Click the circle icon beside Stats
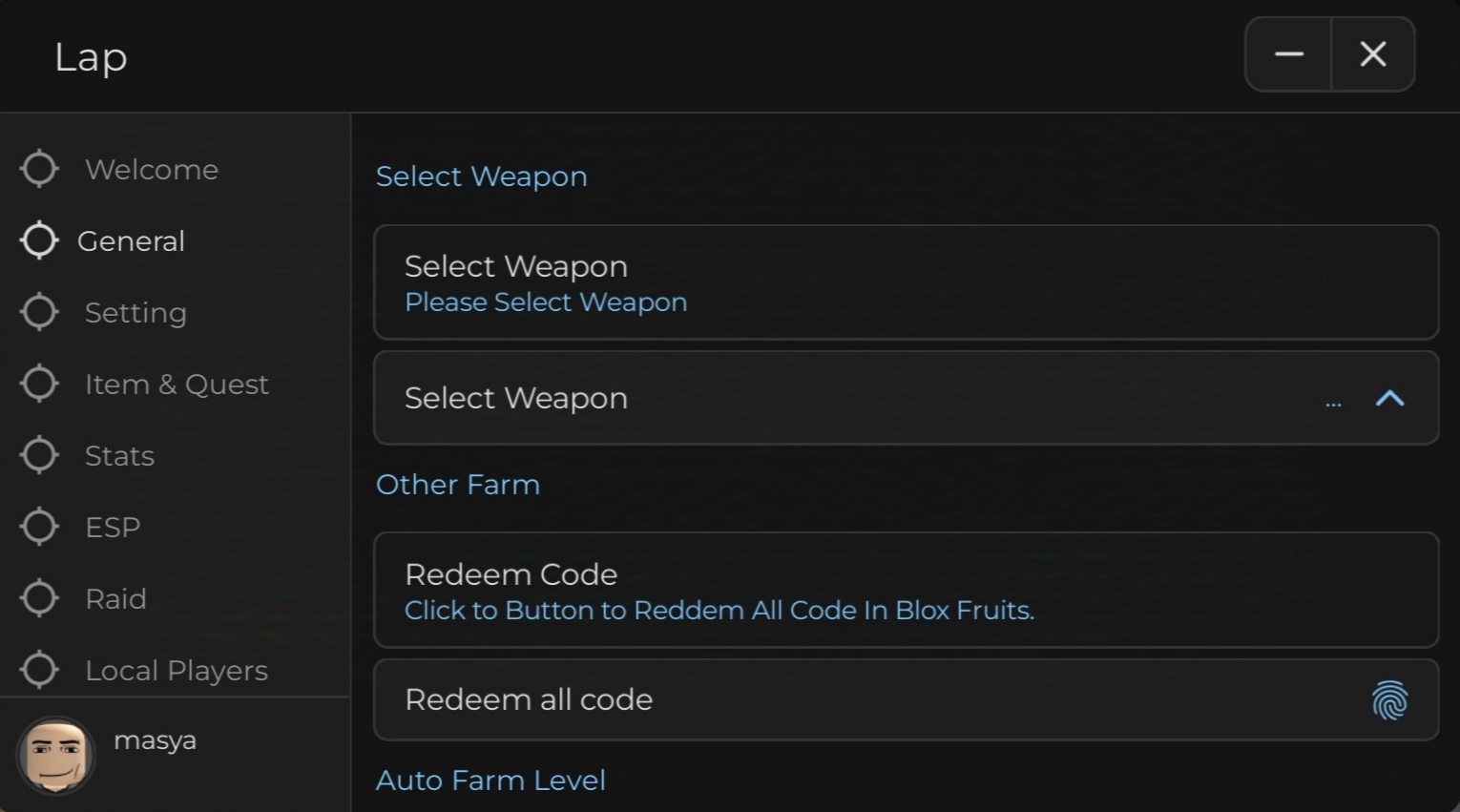The image size is (1460, 812). click(39, 455)
